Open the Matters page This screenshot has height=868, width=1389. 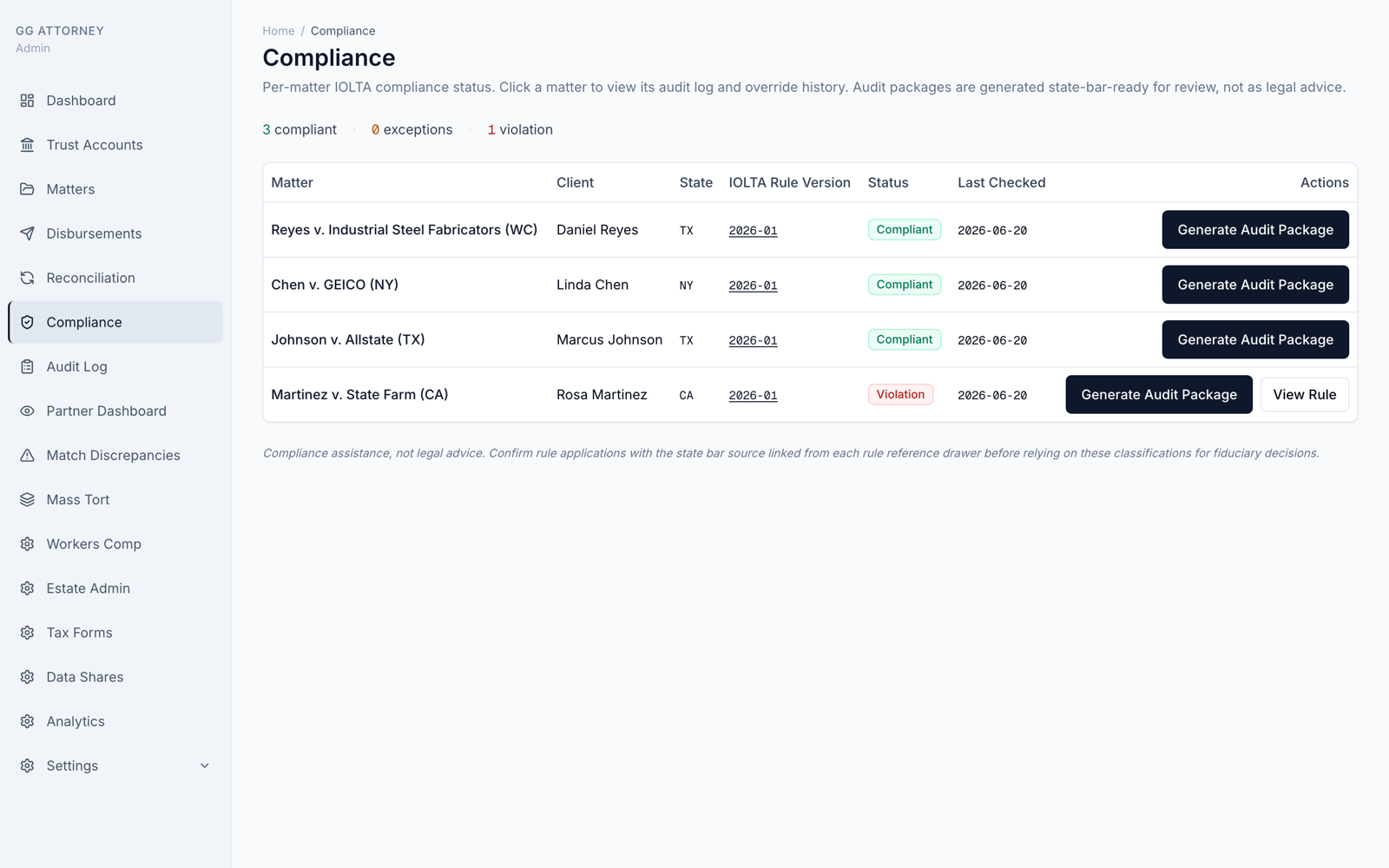click(x=115, y=189)
